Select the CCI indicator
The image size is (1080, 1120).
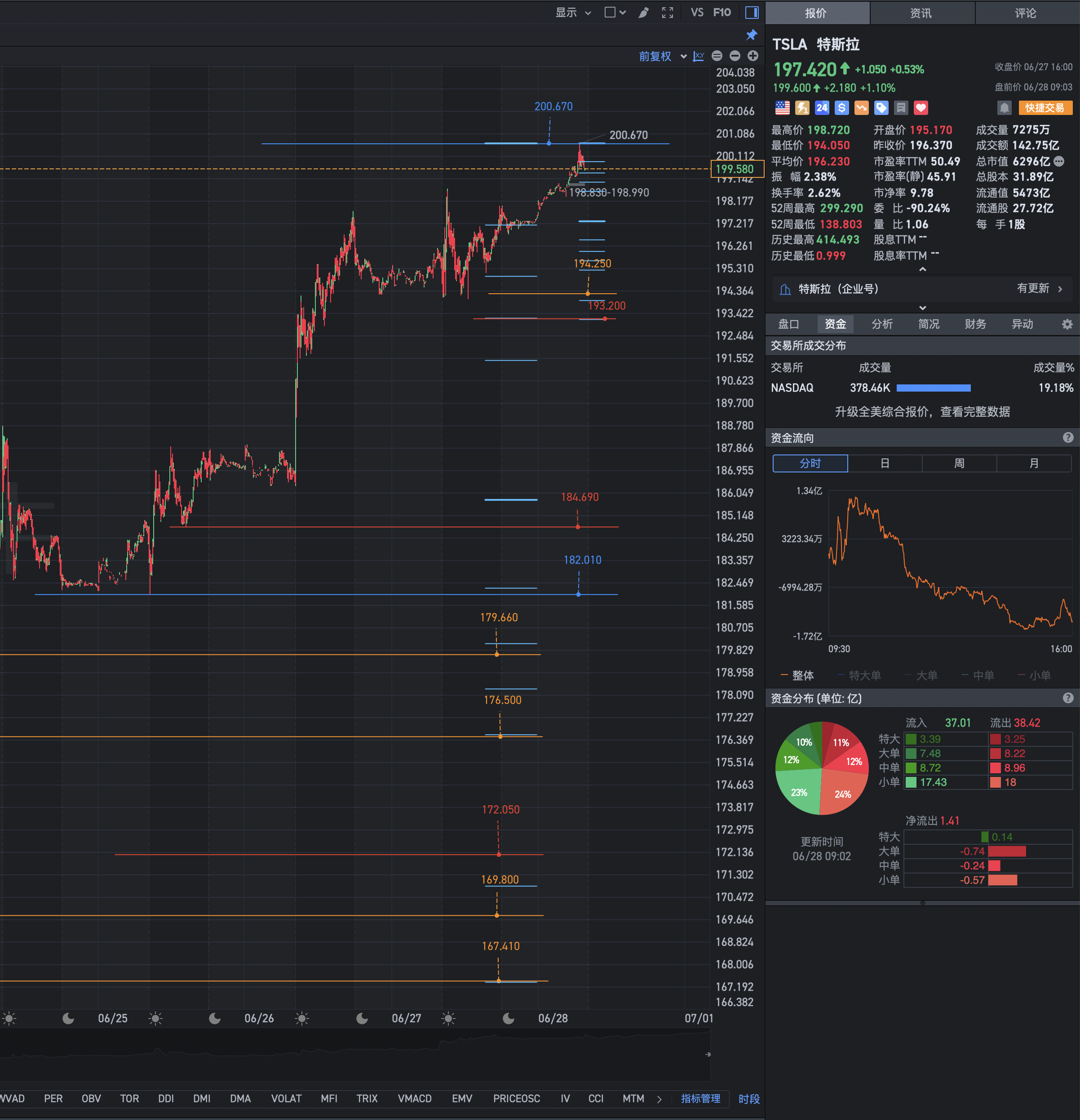pyautogui.click(x=596, y=1099)
